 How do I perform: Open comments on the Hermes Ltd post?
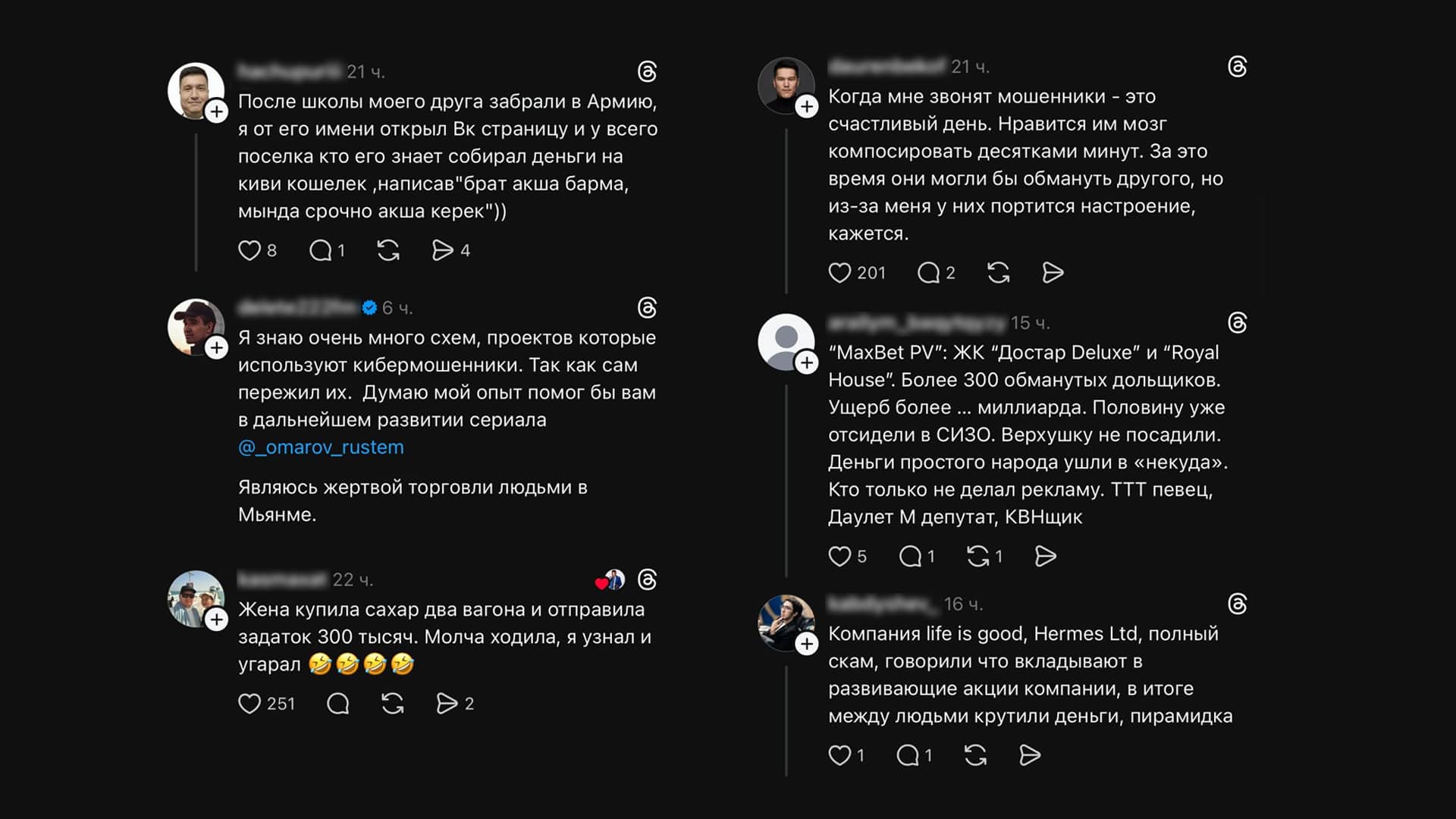click(x=908, y=755)
